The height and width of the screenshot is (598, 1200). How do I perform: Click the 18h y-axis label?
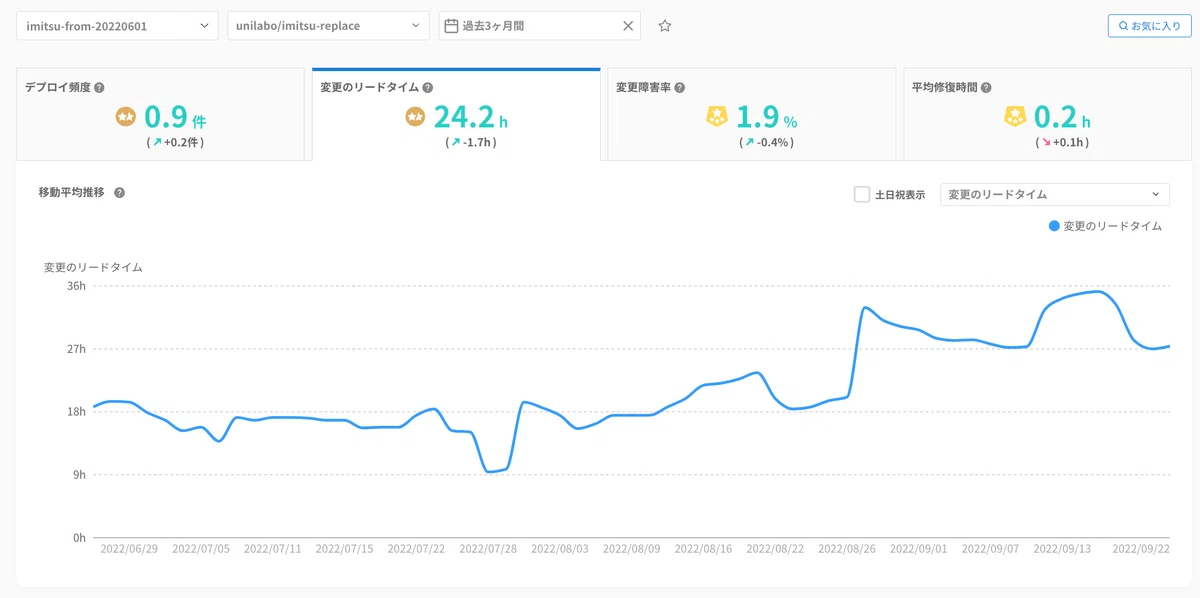[76, 412]
